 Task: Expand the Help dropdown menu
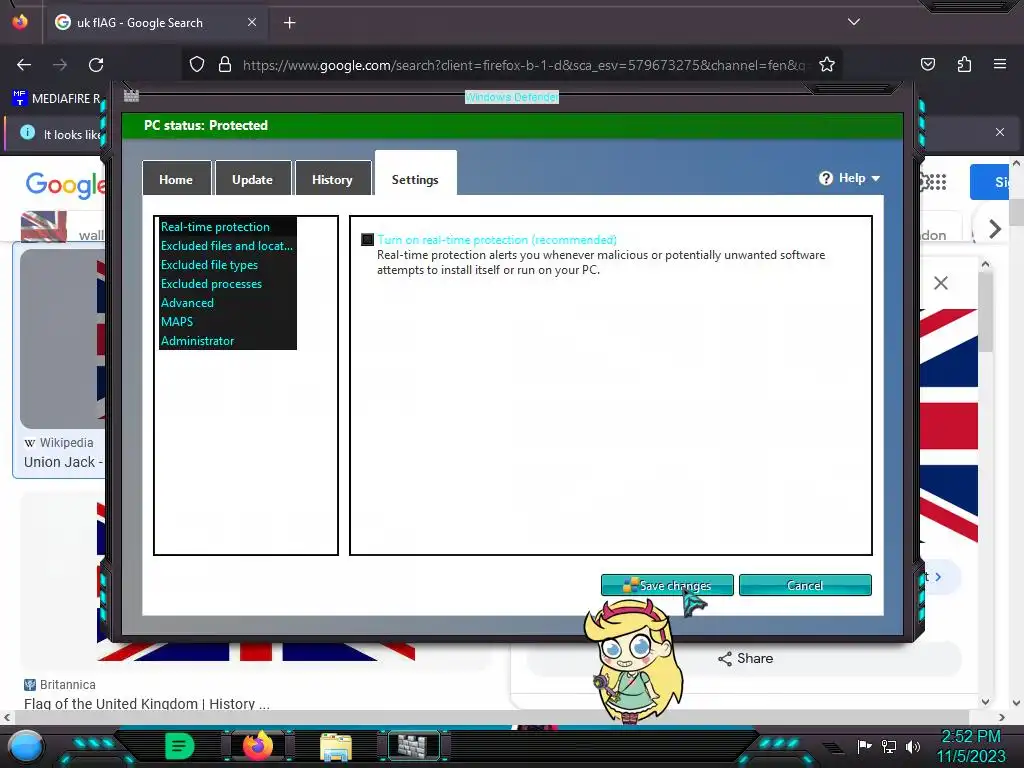[850, 178]
